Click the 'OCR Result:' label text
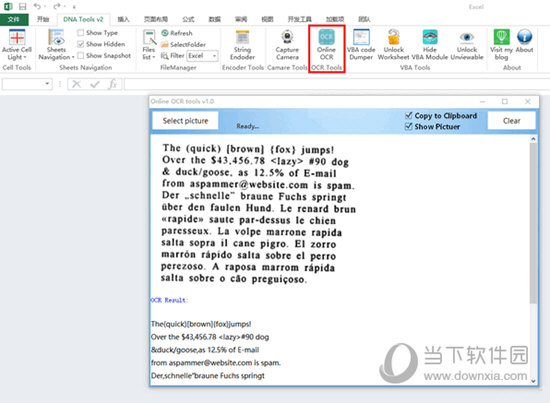550x403 pixels. pos(169,300)
